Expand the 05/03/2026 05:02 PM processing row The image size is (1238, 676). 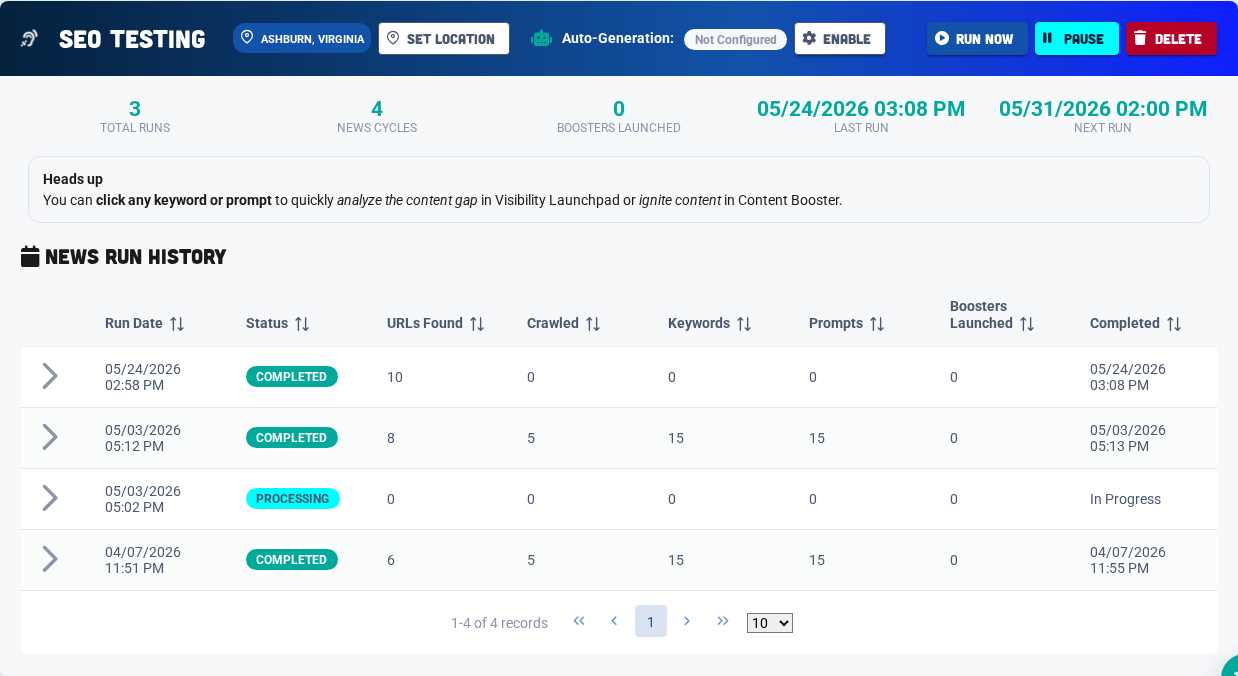click(x=49, y=498)
